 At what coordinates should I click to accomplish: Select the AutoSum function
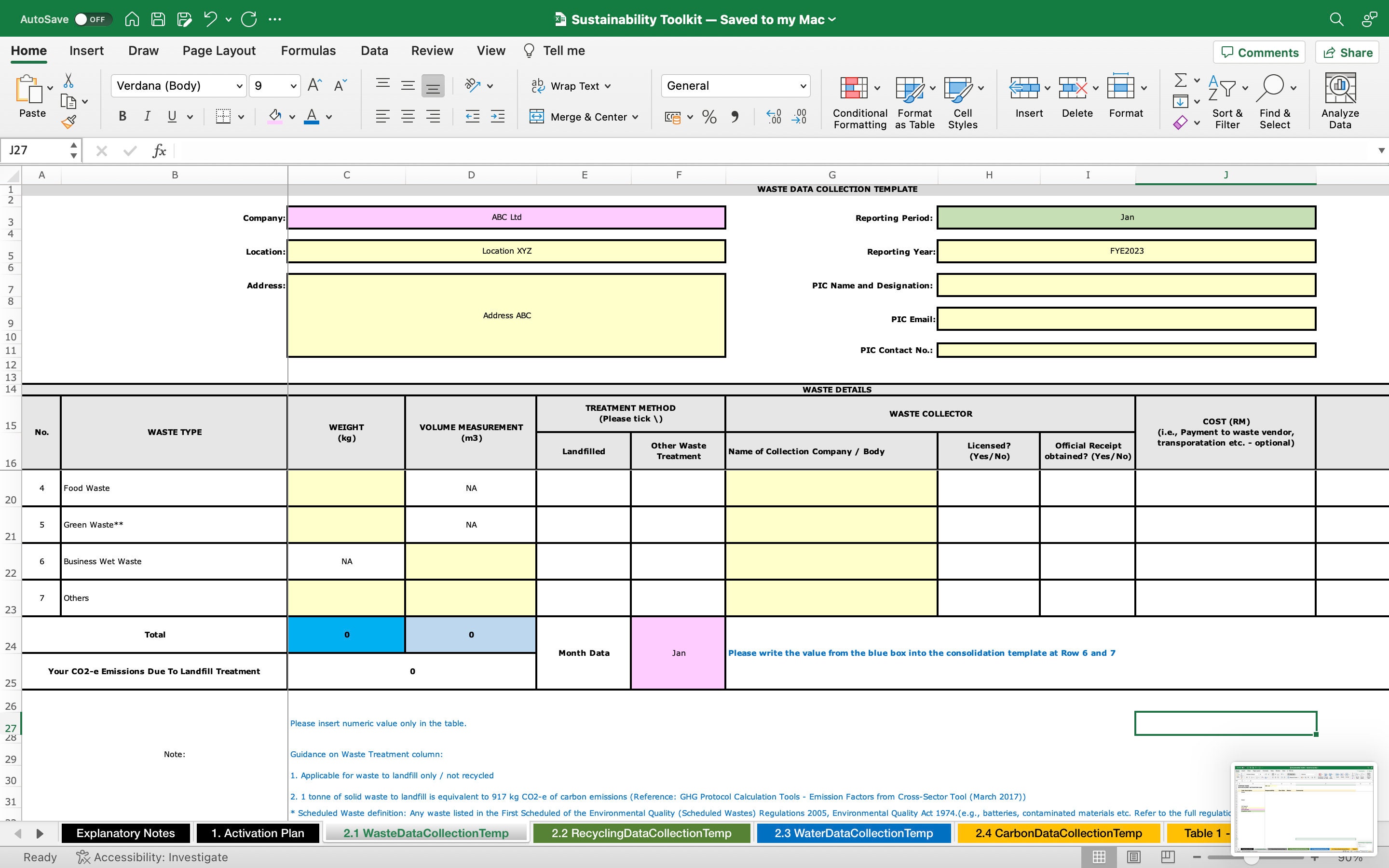click(x=1181, y=81)
